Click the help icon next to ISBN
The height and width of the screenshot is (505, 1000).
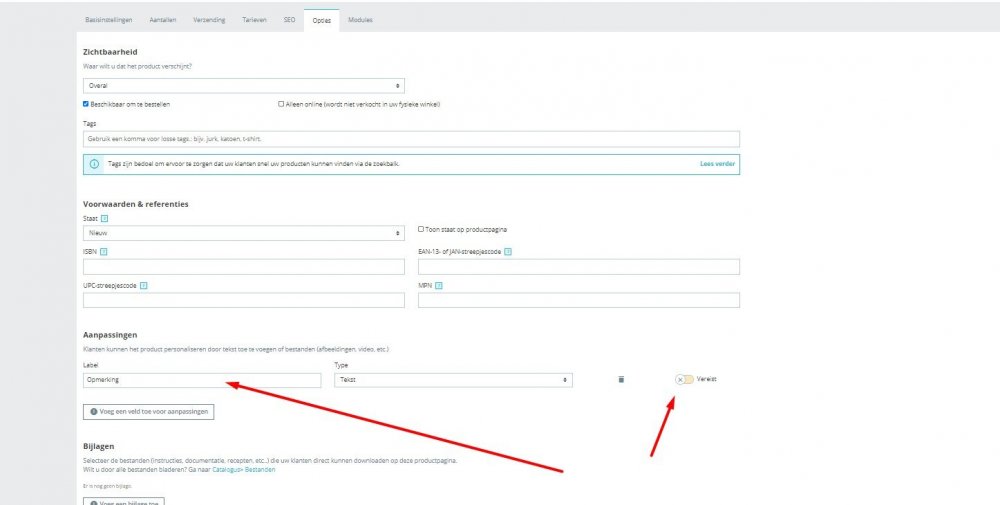(x=104, y=252)
